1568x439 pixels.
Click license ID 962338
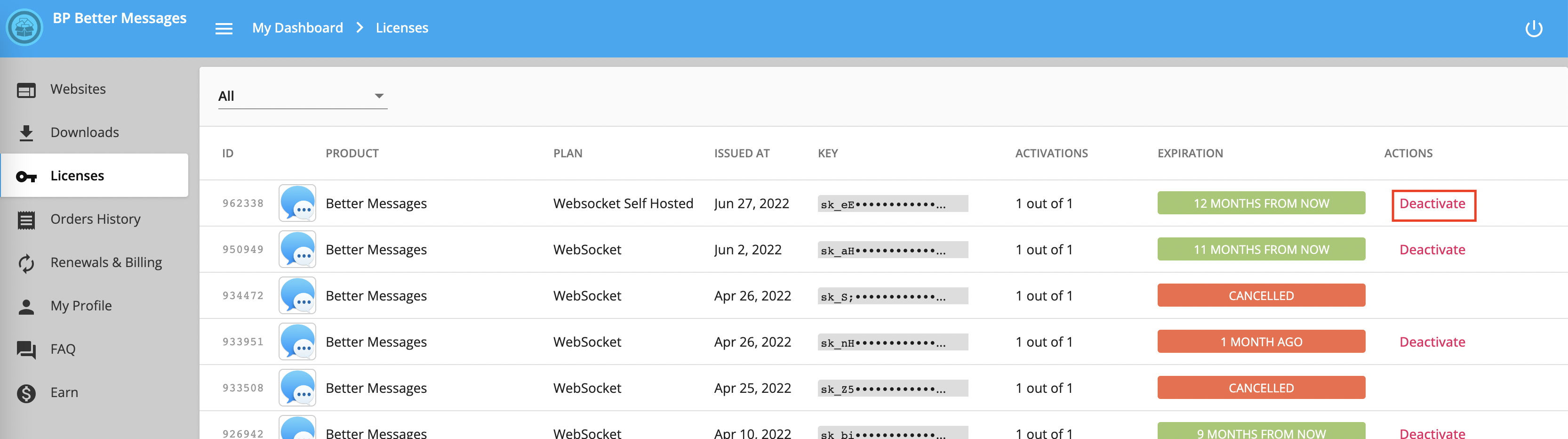[x=243, y=203]
